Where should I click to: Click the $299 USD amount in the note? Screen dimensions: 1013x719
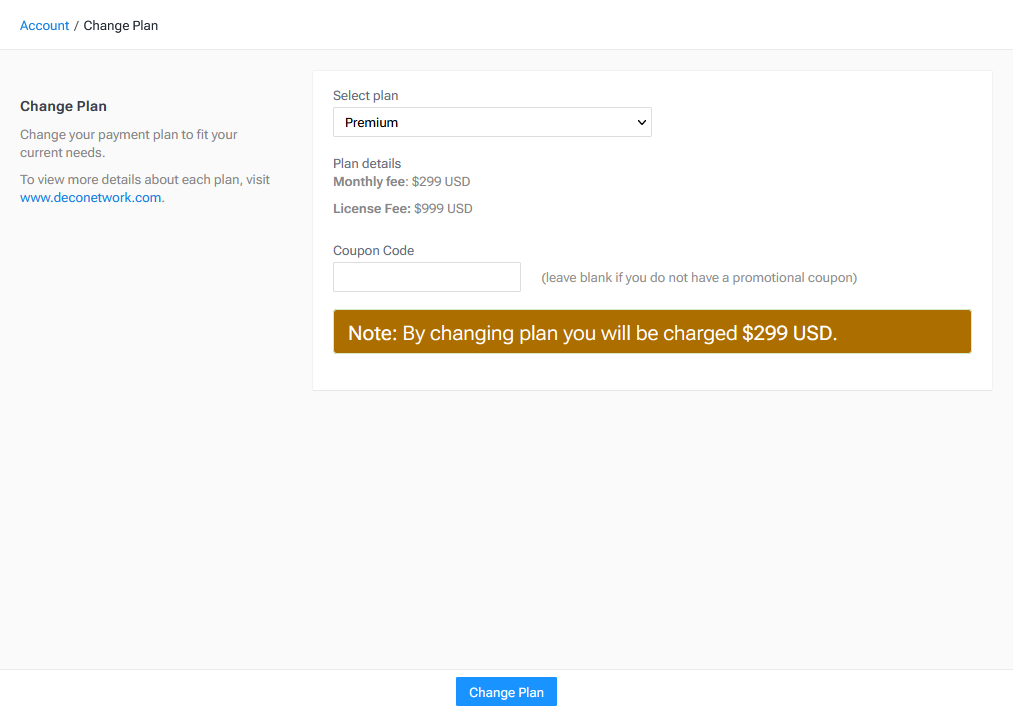click(787, 333)
